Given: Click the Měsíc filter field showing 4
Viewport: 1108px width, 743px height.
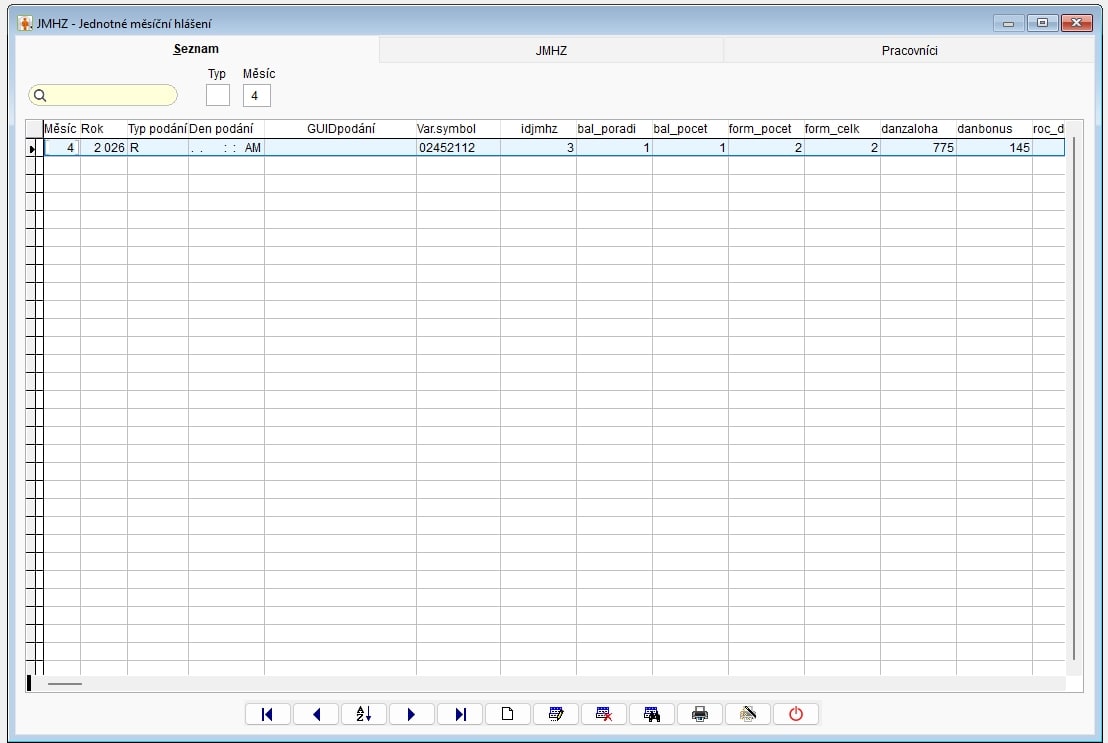Looking at the screenshot, I should [x=256, y=95].
